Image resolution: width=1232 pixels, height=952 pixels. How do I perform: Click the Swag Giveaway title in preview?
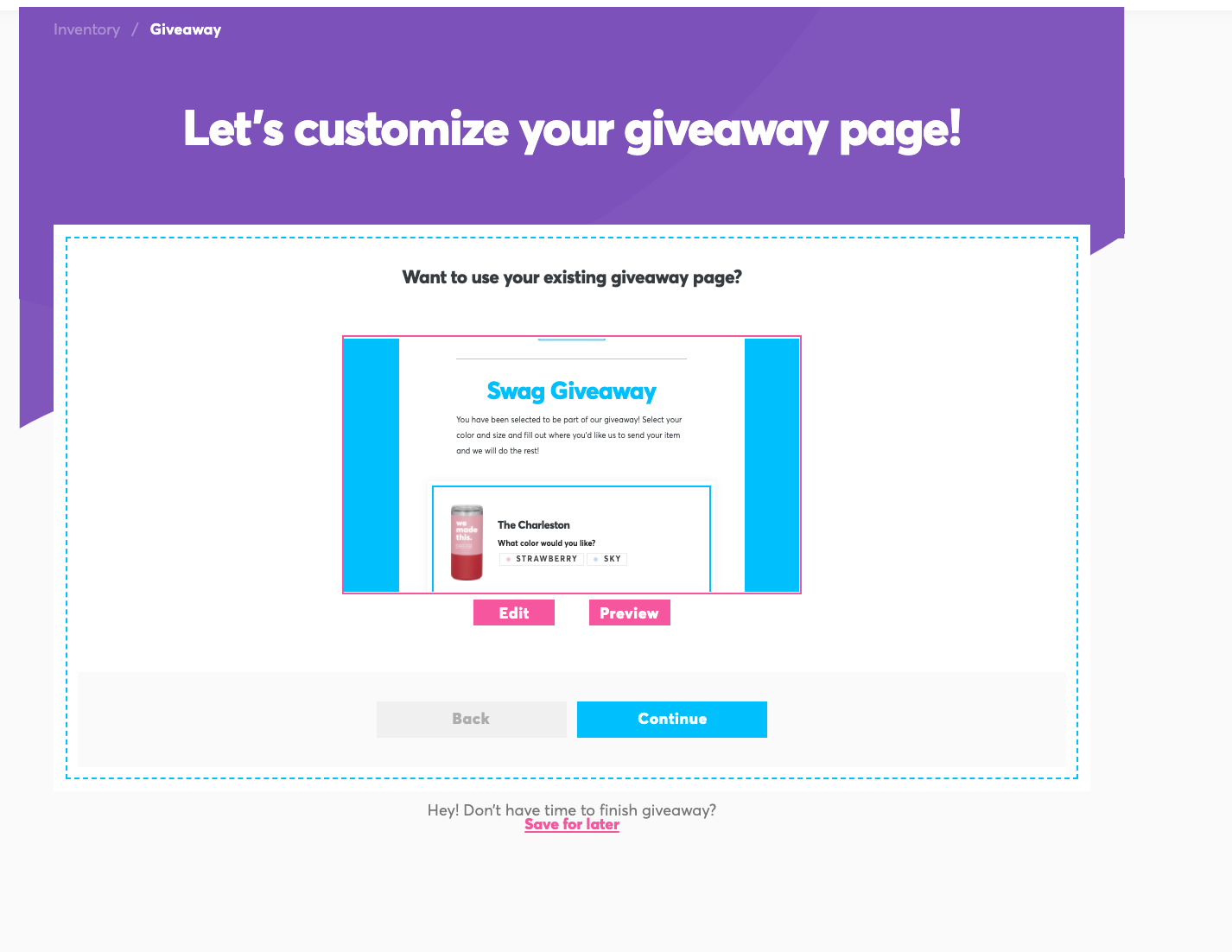pyautogui.click(x=571, y=391)
